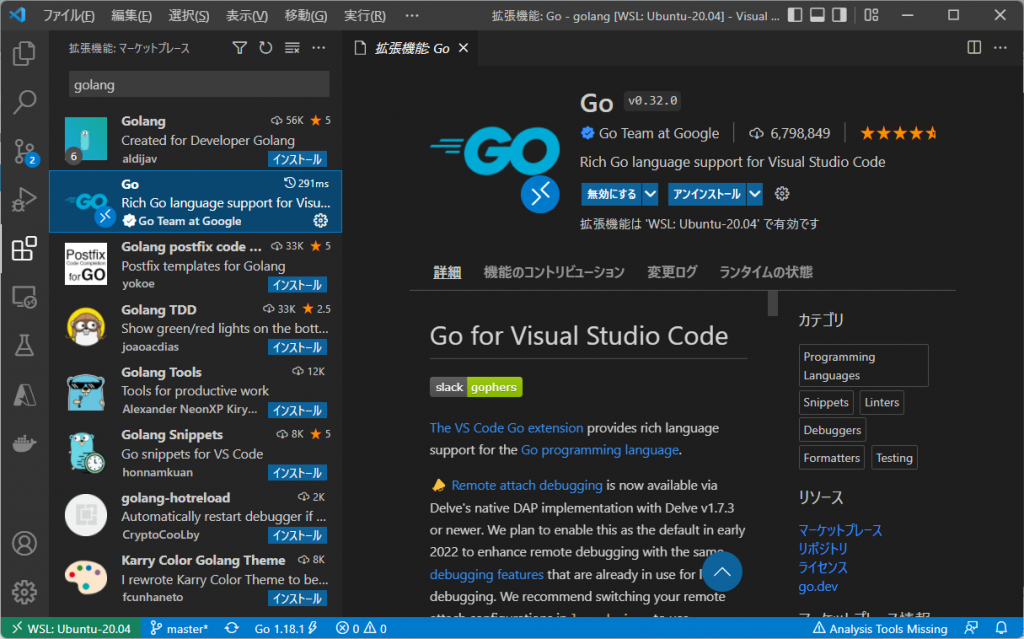Focus the extension search box containing golang
The width and height of the screenshot is (1024, 639).
pos(199,85)
